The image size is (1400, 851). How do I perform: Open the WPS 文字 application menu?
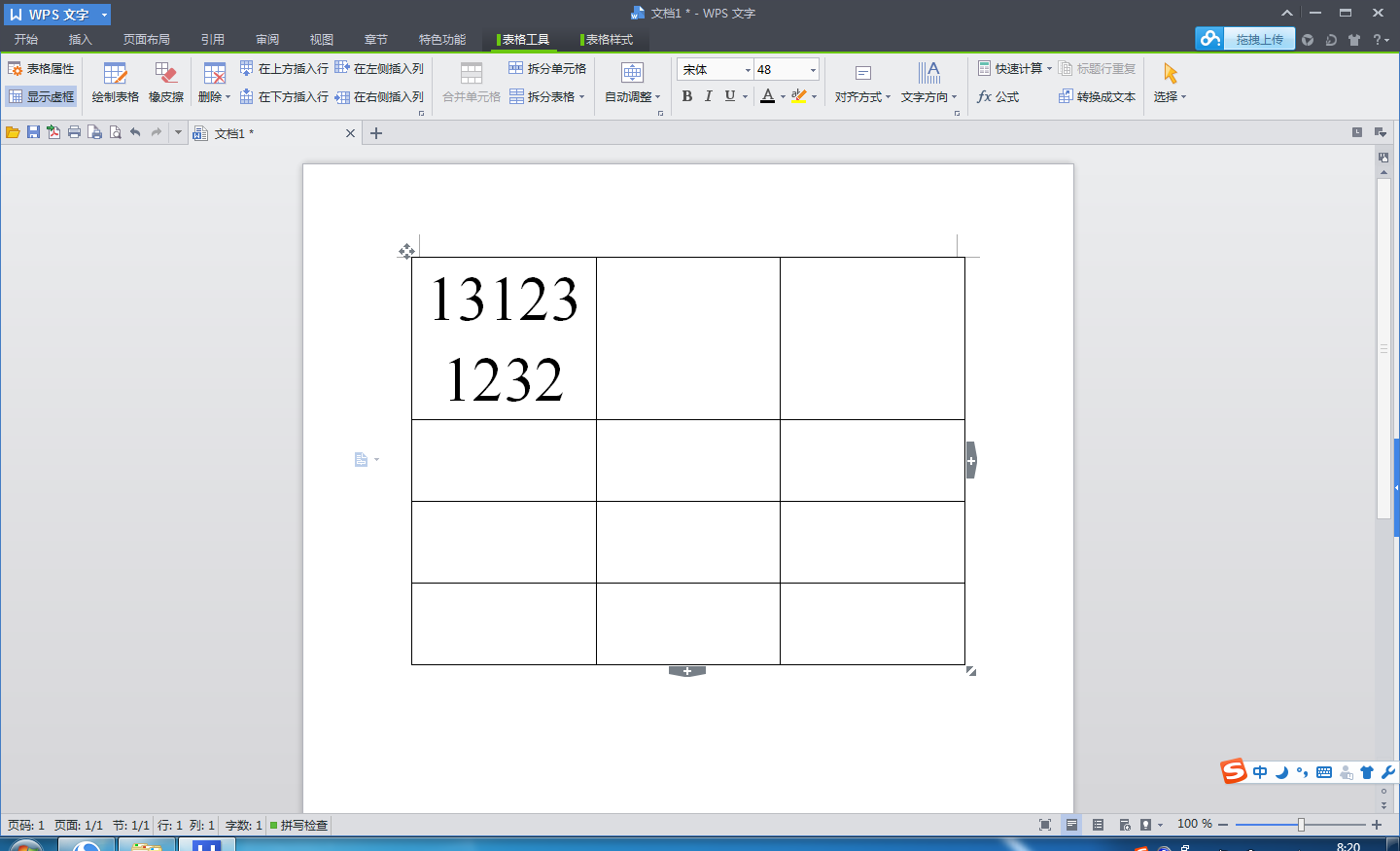click(57, 15)
